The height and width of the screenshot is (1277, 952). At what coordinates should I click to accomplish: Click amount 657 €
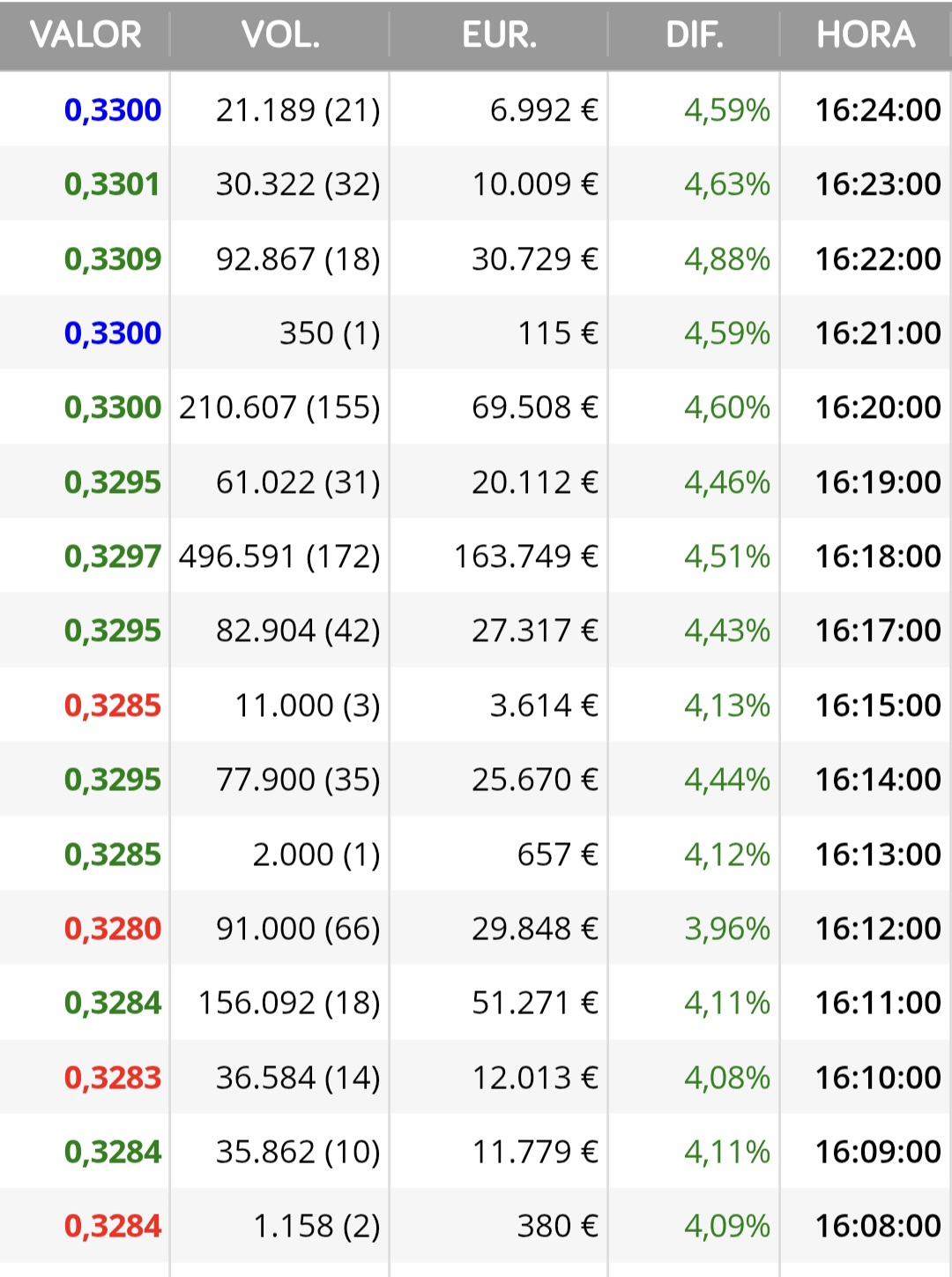[x=558, y=855]
